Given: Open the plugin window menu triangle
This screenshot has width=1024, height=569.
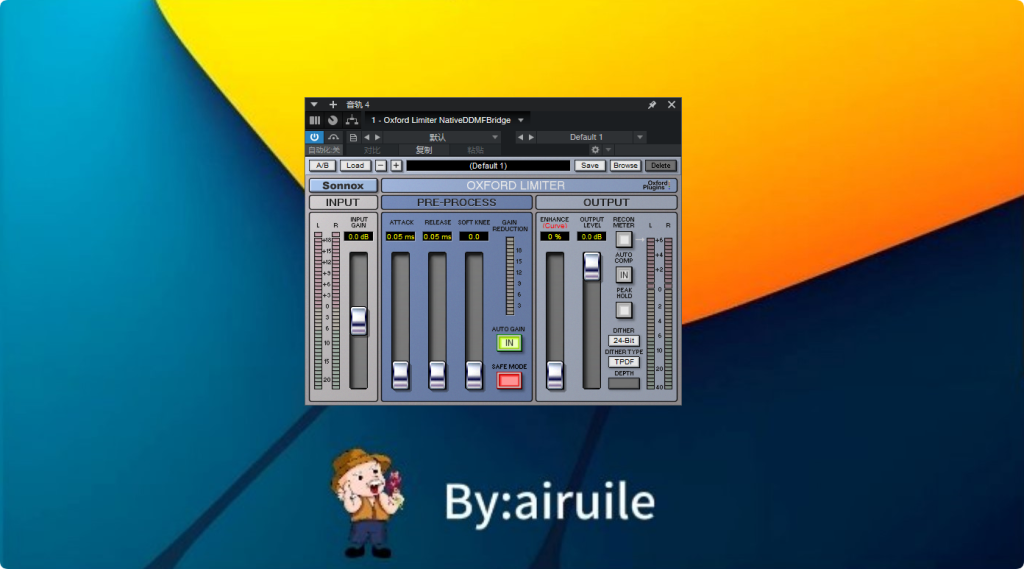Looking at the screenshot, I should click(x=314, y=105).
